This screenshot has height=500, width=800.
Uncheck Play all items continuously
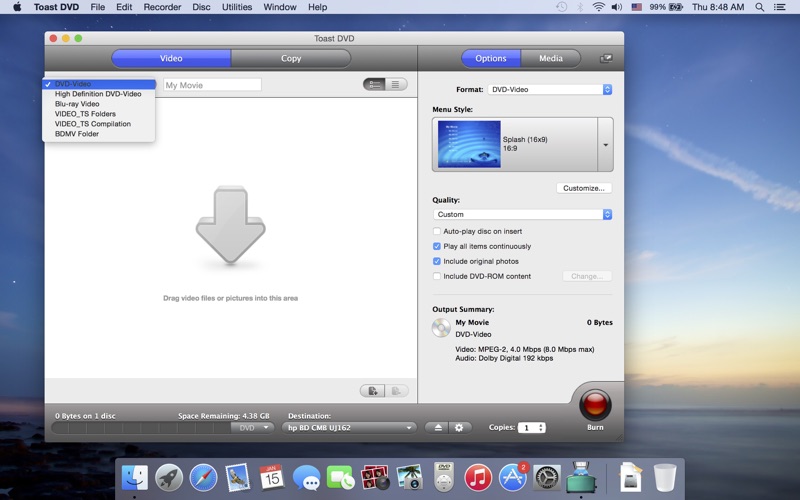point(437,246)
